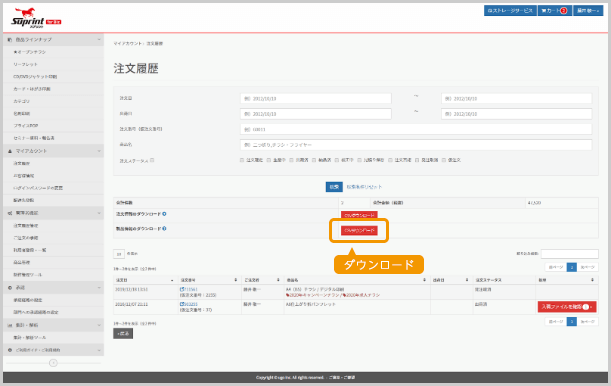Viewport: 611px width, 386px height.
Task: Toggle select-all checkbox beside 注文ステータス label
Action: pyautogui.click(x=152, y=160)
